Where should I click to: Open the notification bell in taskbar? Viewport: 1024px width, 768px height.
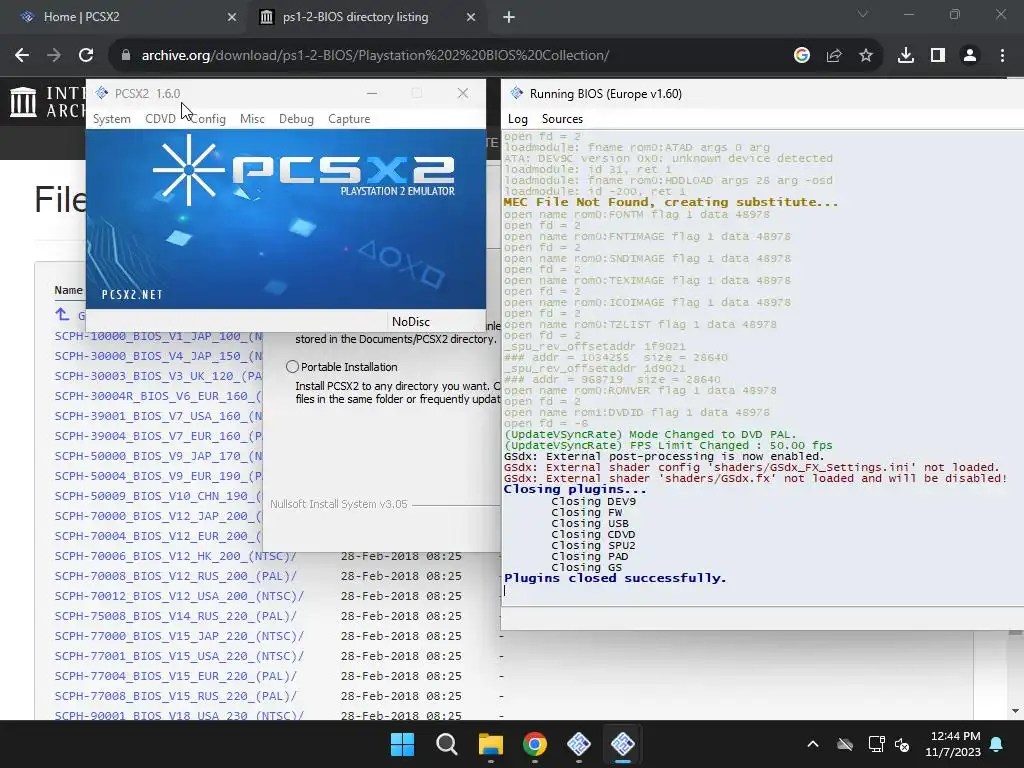click(997, 744)
